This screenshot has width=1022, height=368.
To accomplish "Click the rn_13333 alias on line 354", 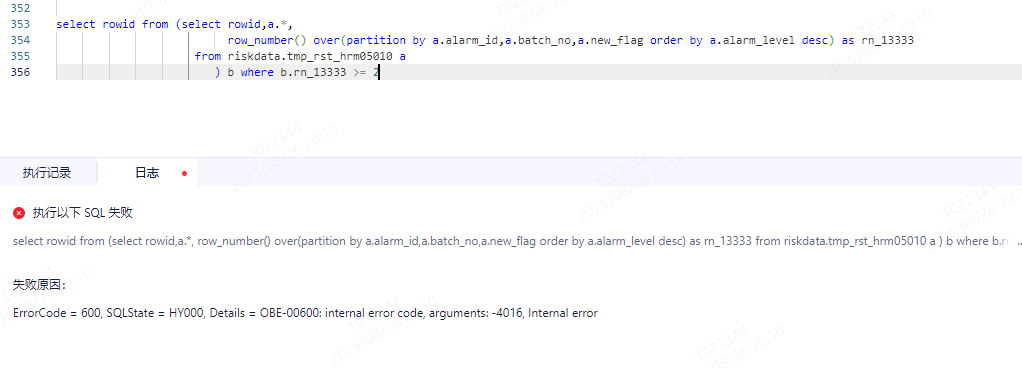I will pyautogui.click(x=887, y=40).
